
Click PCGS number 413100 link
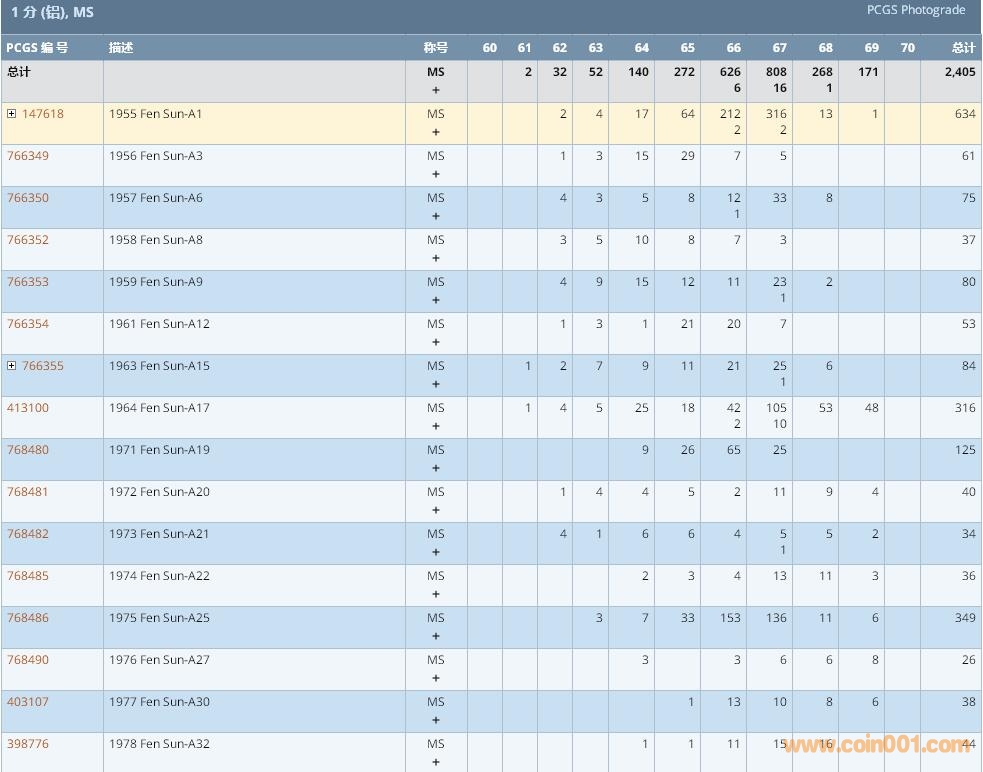28,408
